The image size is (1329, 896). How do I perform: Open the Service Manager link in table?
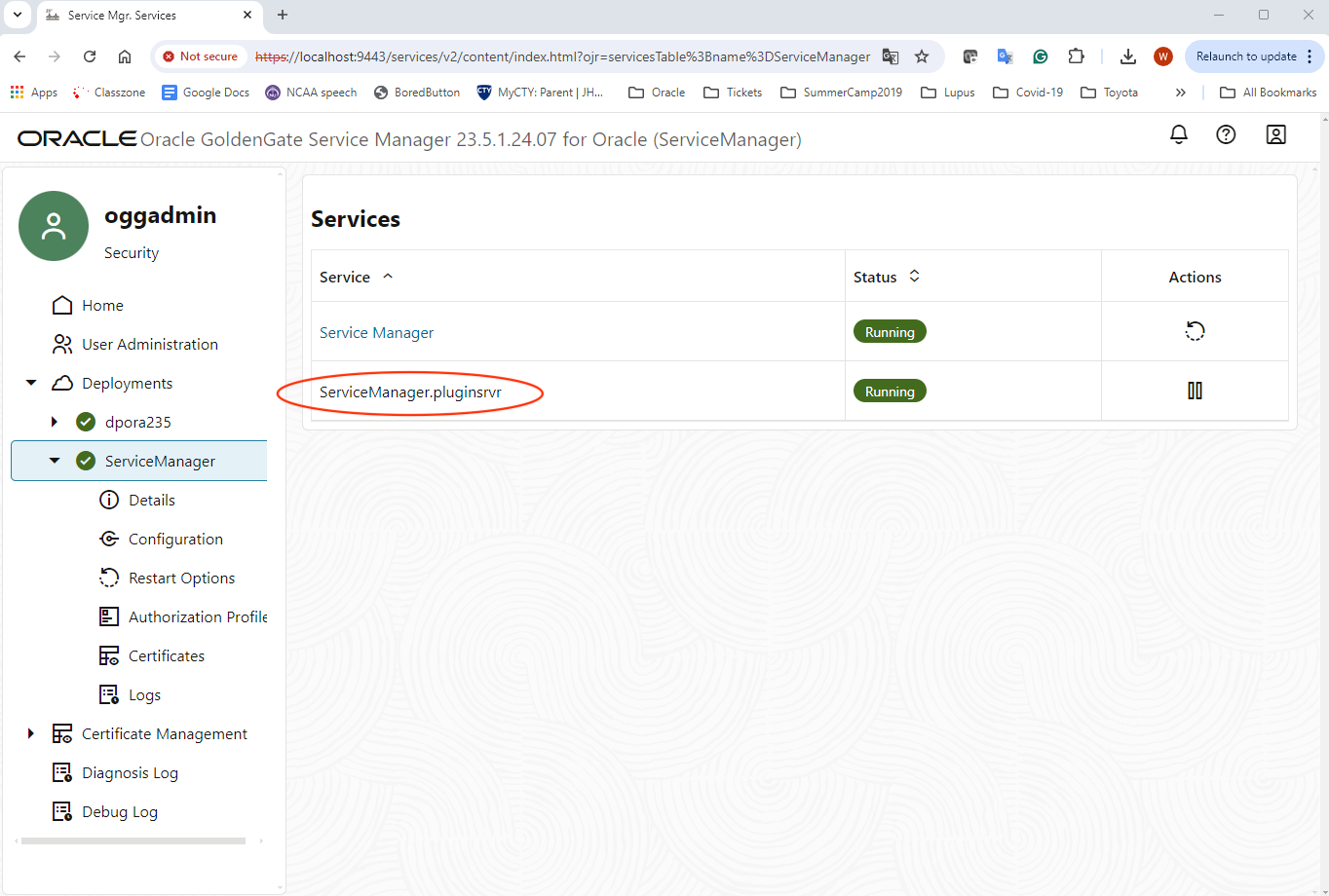coord(376,332)
